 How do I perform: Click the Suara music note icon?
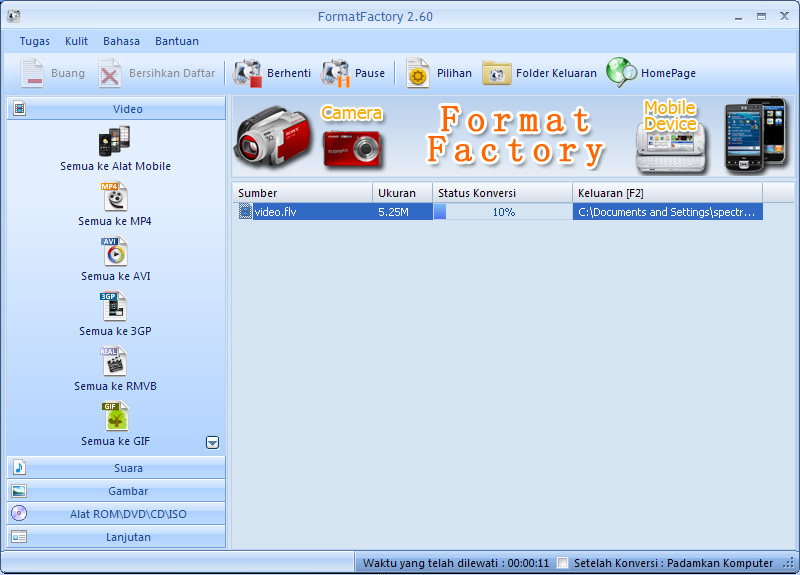click(19, 467)
